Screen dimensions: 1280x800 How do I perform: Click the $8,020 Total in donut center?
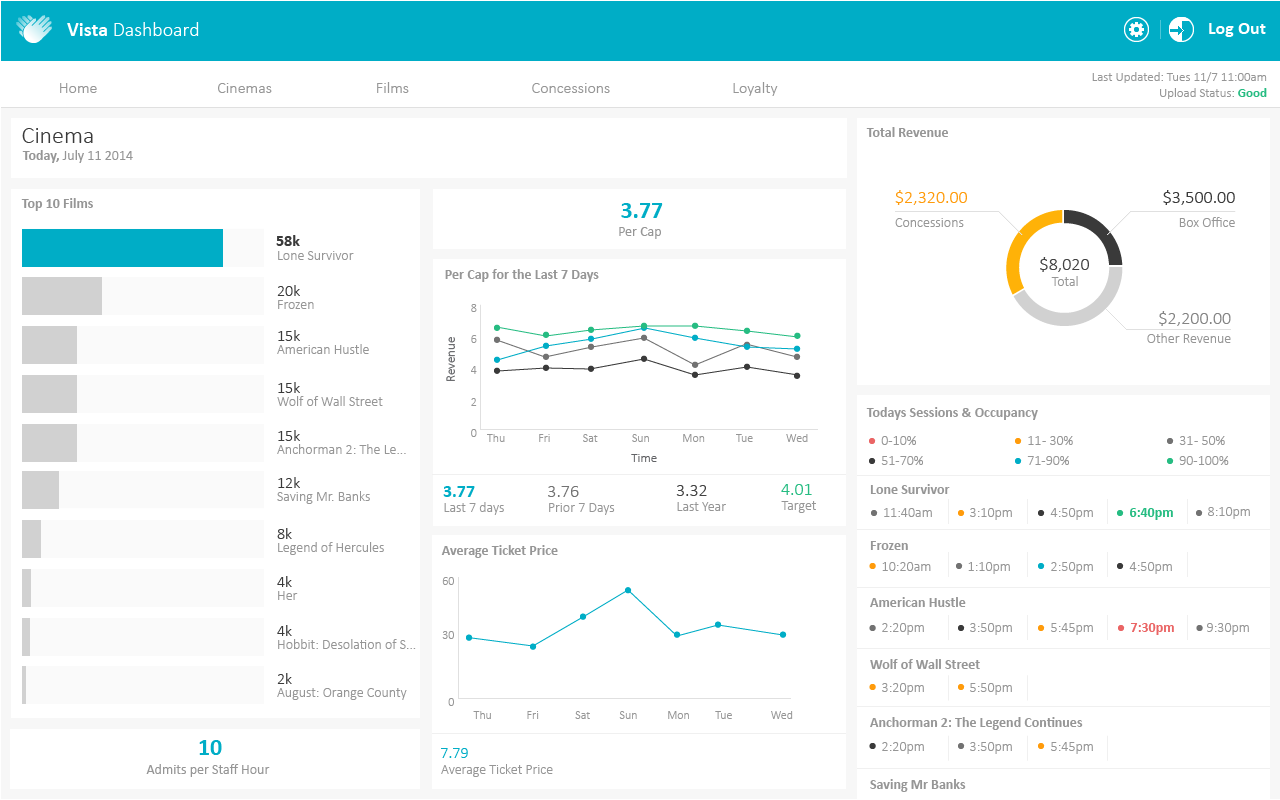[x=1064, y=265]
